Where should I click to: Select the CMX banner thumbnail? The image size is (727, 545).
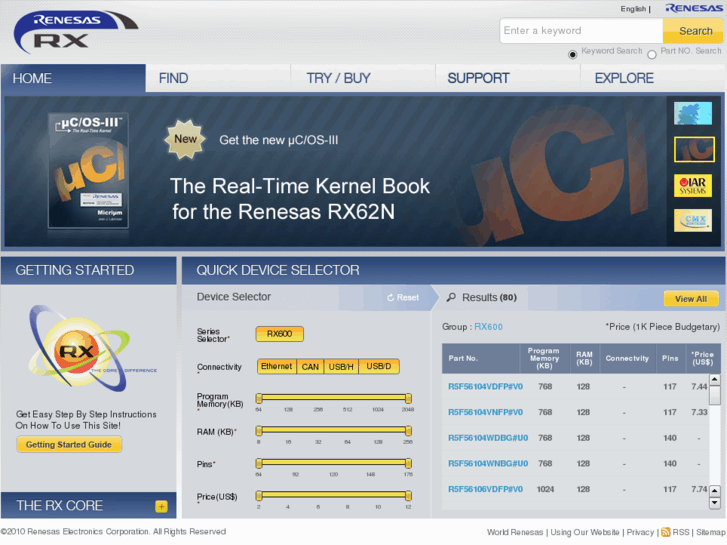tap(693, 221)
